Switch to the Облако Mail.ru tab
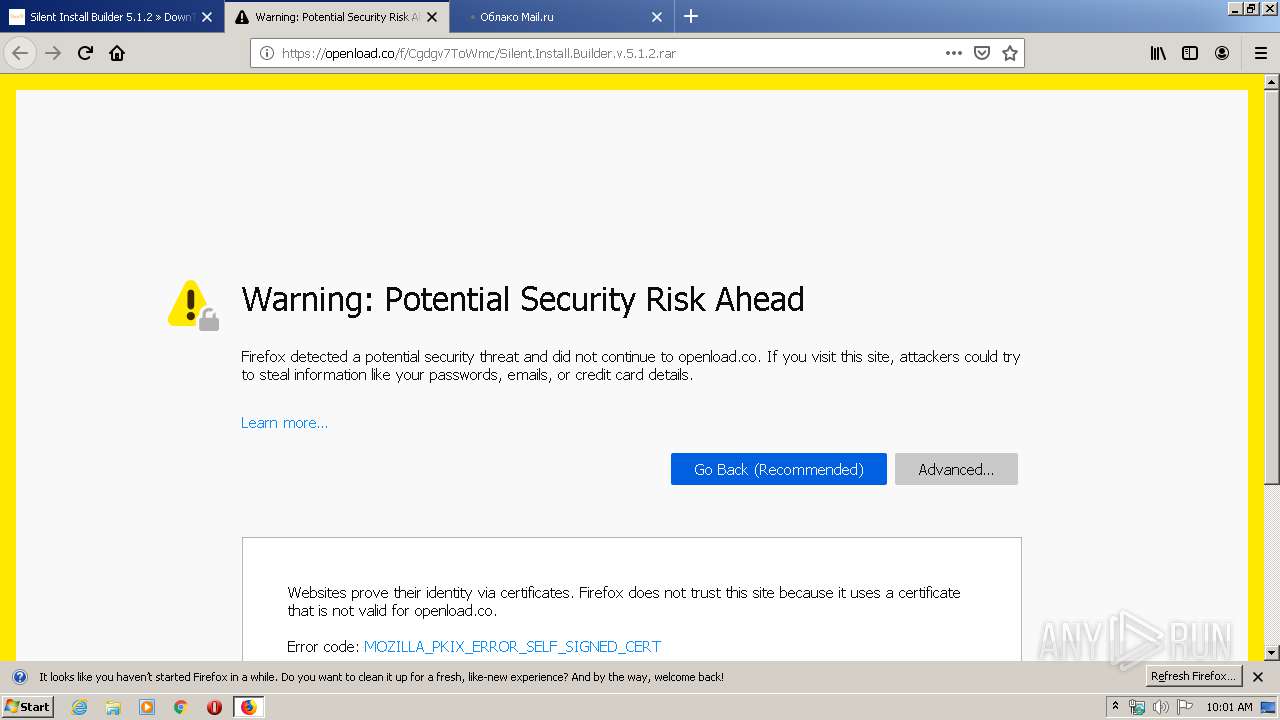 point(562,17)
